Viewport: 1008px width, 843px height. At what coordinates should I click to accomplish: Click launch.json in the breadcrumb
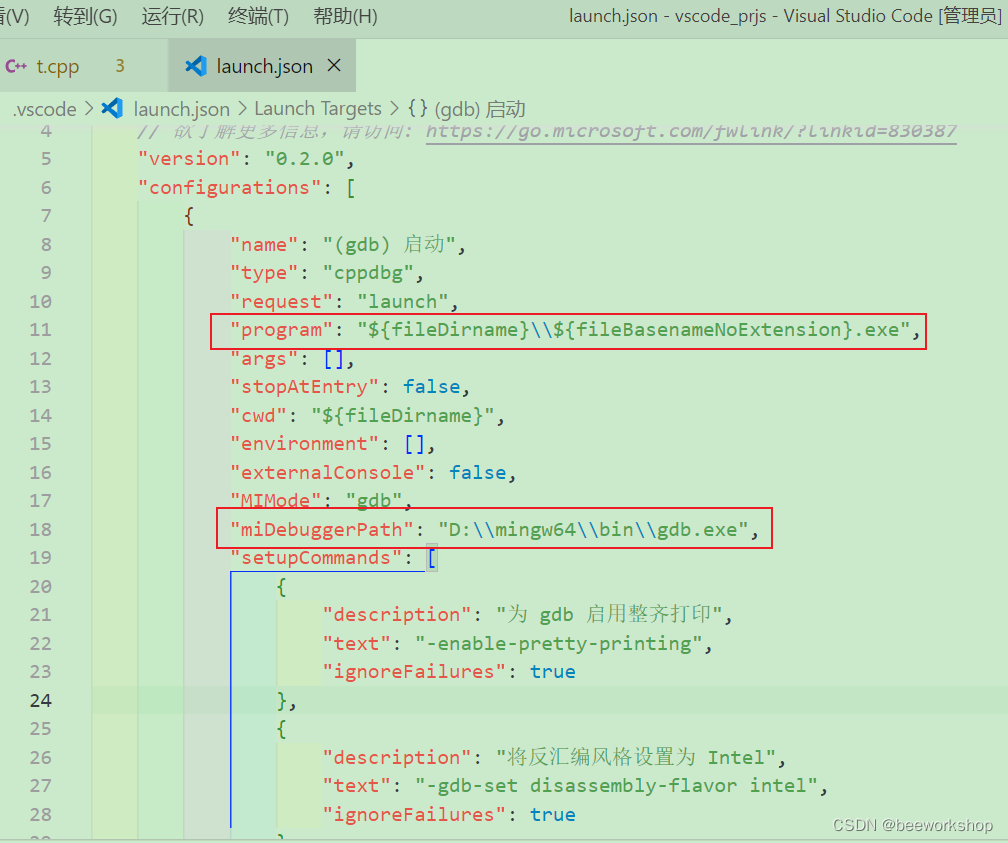click(x=181, y=109)
